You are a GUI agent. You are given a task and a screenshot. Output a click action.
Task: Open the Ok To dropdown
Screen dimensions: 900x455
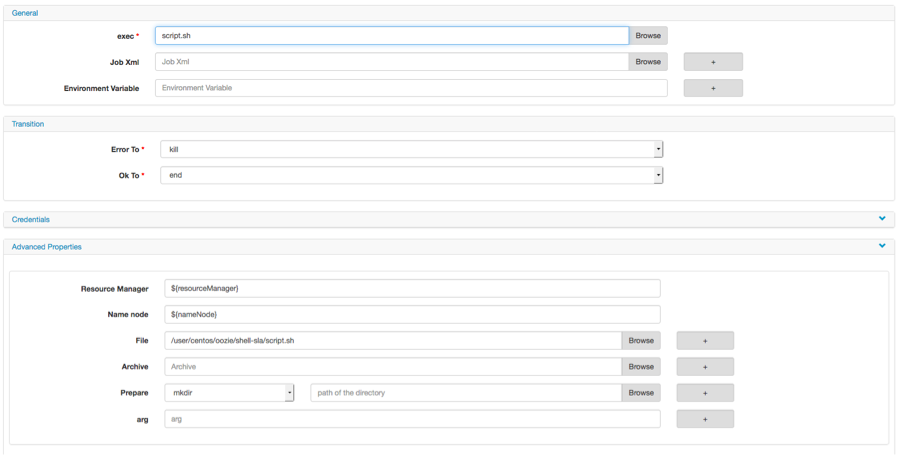point(411,175)
